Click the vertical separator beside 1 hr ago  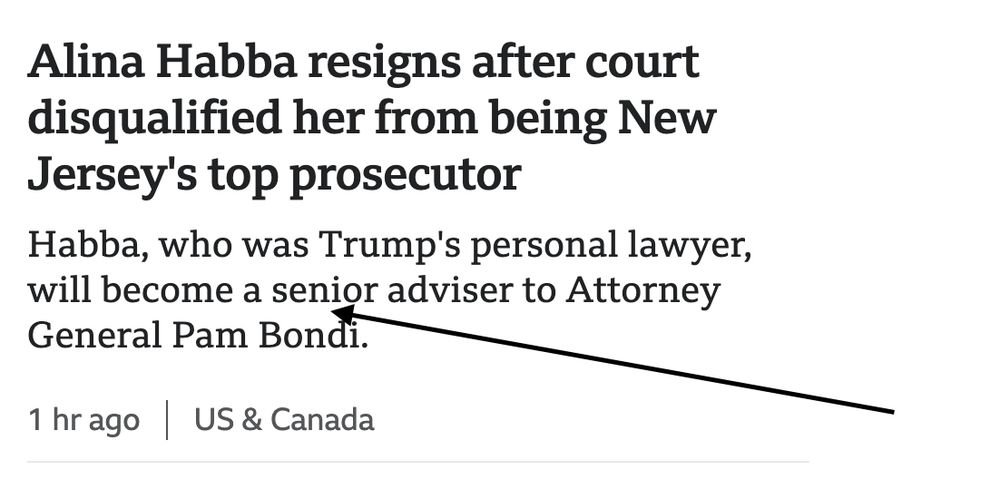point(166,420)
